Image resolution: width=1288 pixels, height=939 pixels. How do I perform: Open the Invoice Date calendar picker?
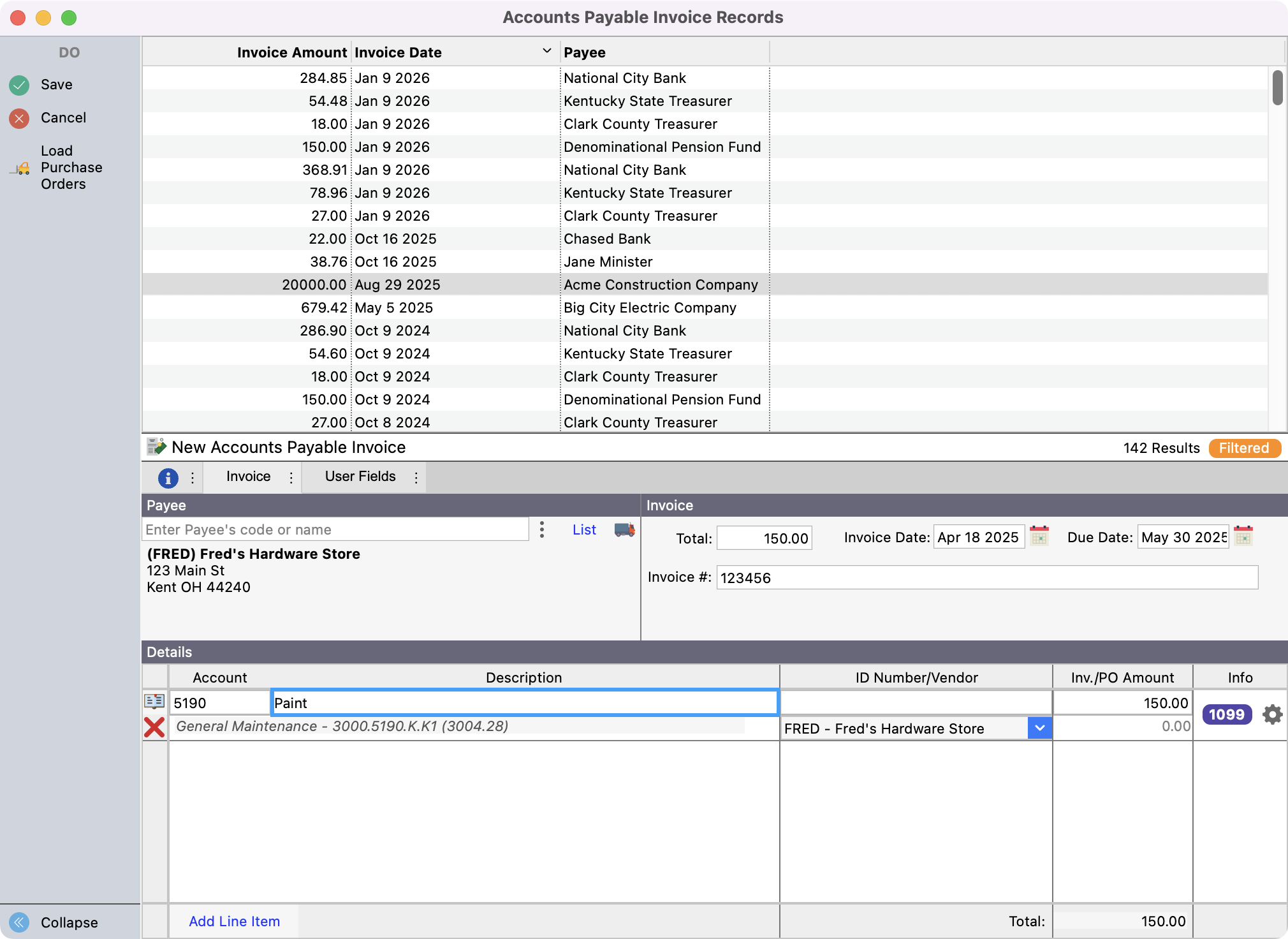1039,536
